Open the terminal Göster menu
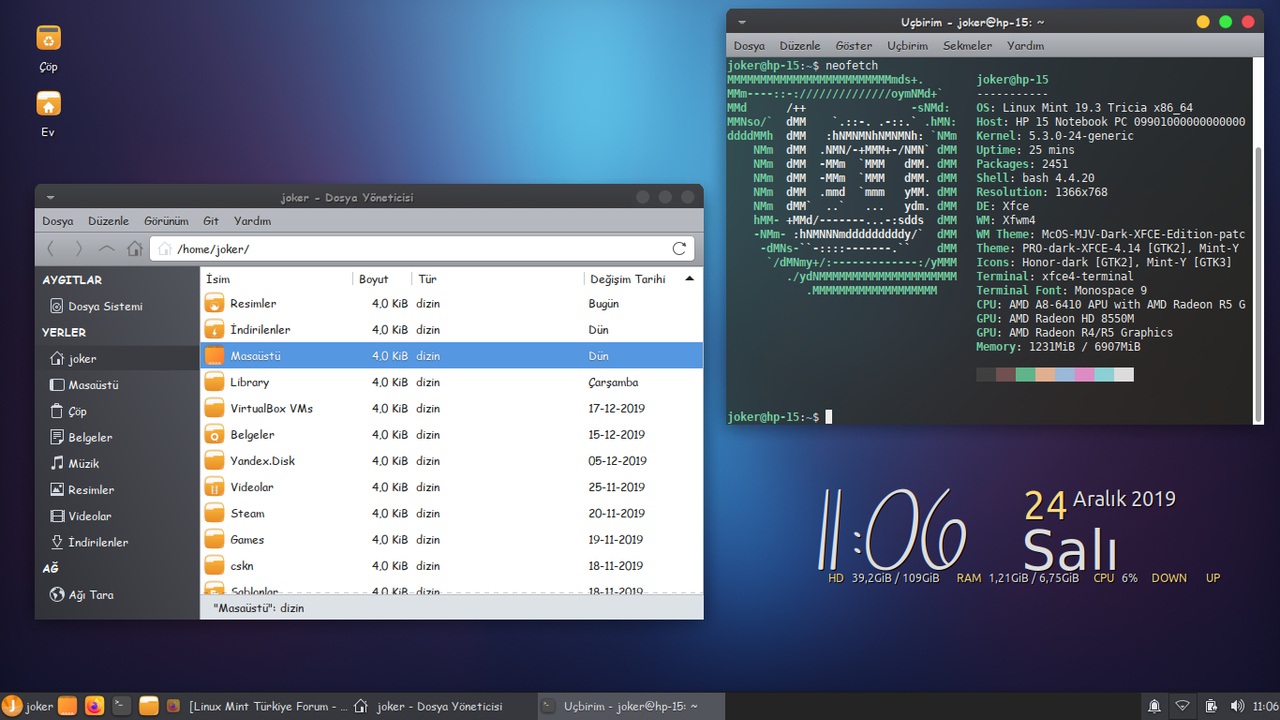The width and height of the screenshot is (1280, 720). tap(854, 46)
